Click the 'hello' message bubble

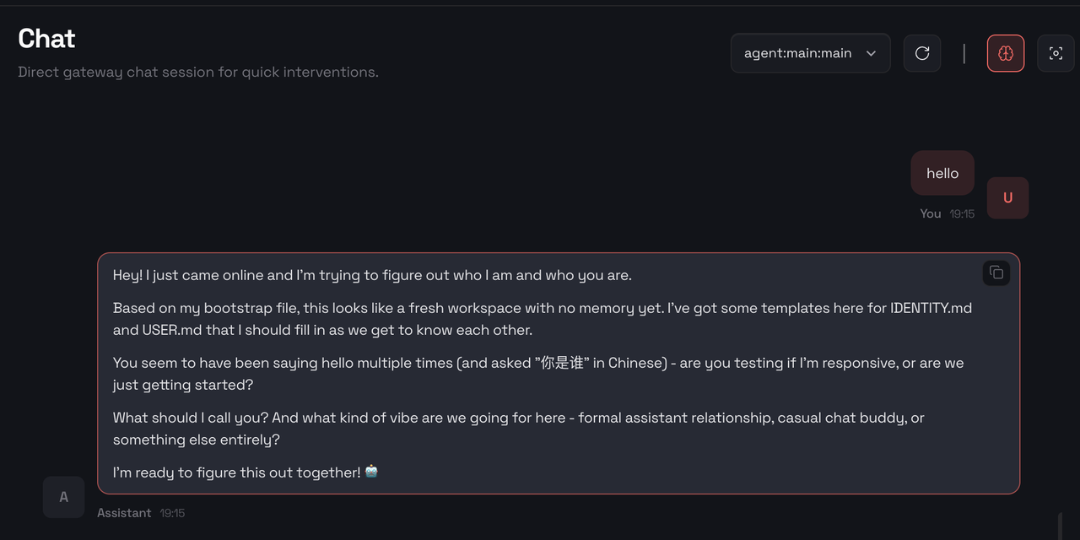click(942, 173)
